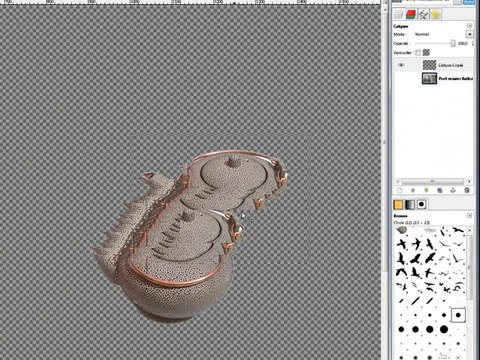The width and height of the screenshot is (480, 360).
Task: Open the layers panel configuration menu
Action: (x=469, y=26)
